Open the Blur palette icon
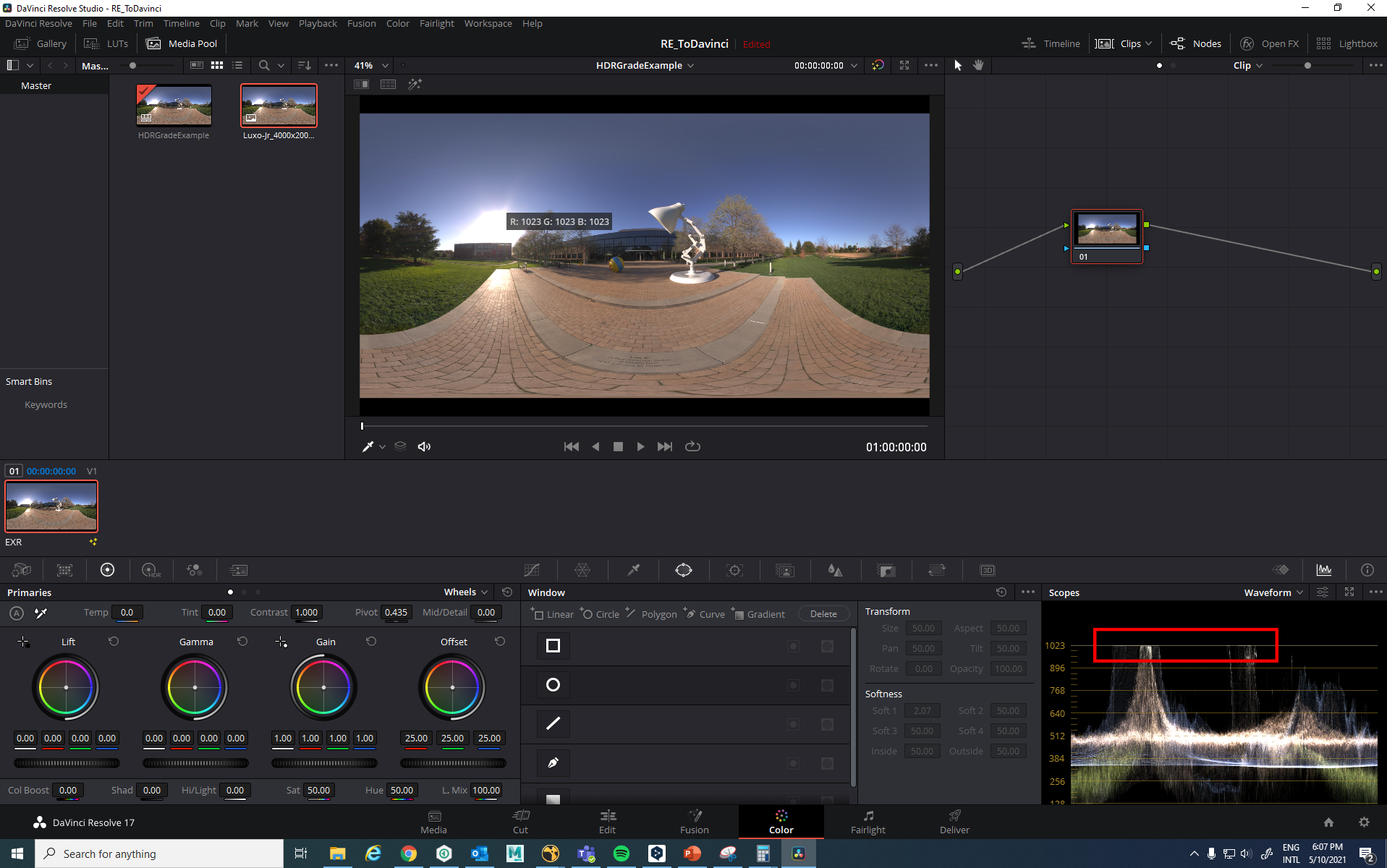Image resolution: width=1387 pixels, height=868 pixels. click(836, 570)
